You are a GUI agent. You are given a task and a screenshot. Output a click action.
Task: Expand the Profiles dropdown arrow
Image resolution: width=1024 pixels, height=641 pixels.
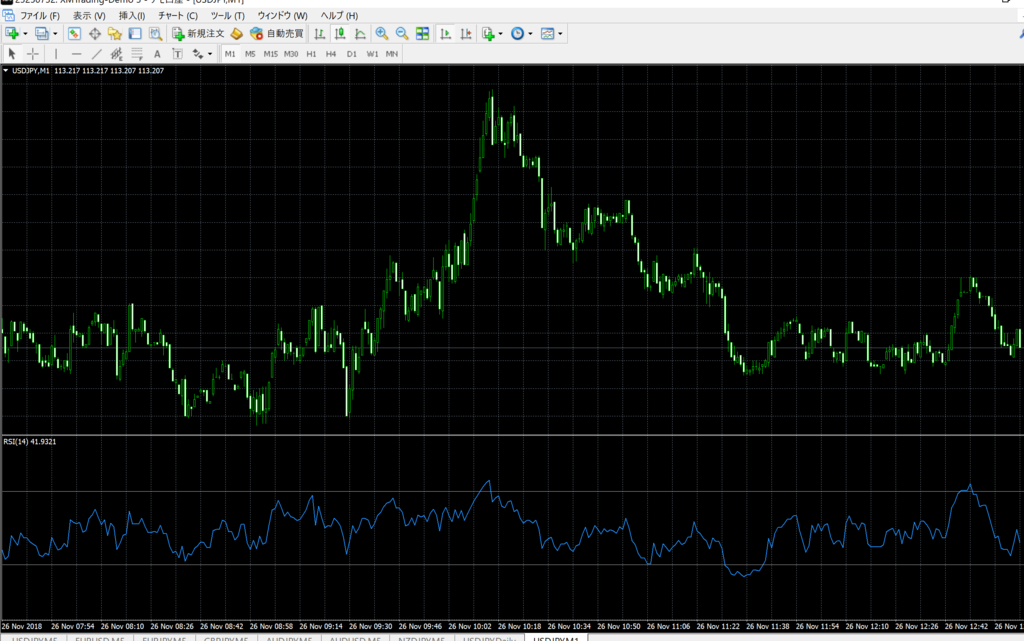pos(55,34)
